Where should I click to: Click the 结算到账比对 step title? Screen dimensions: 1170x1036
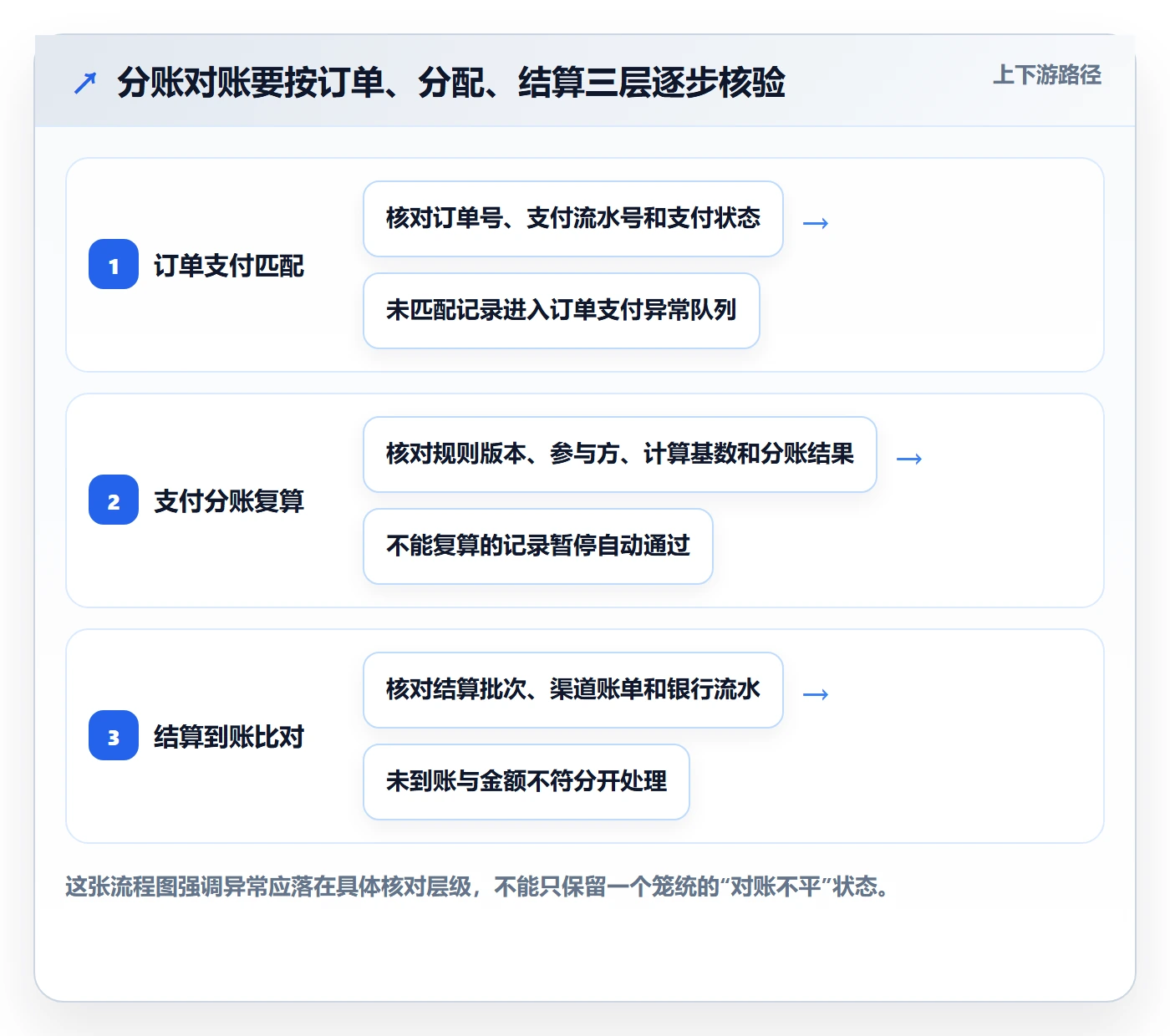click(x=229, y=737)
